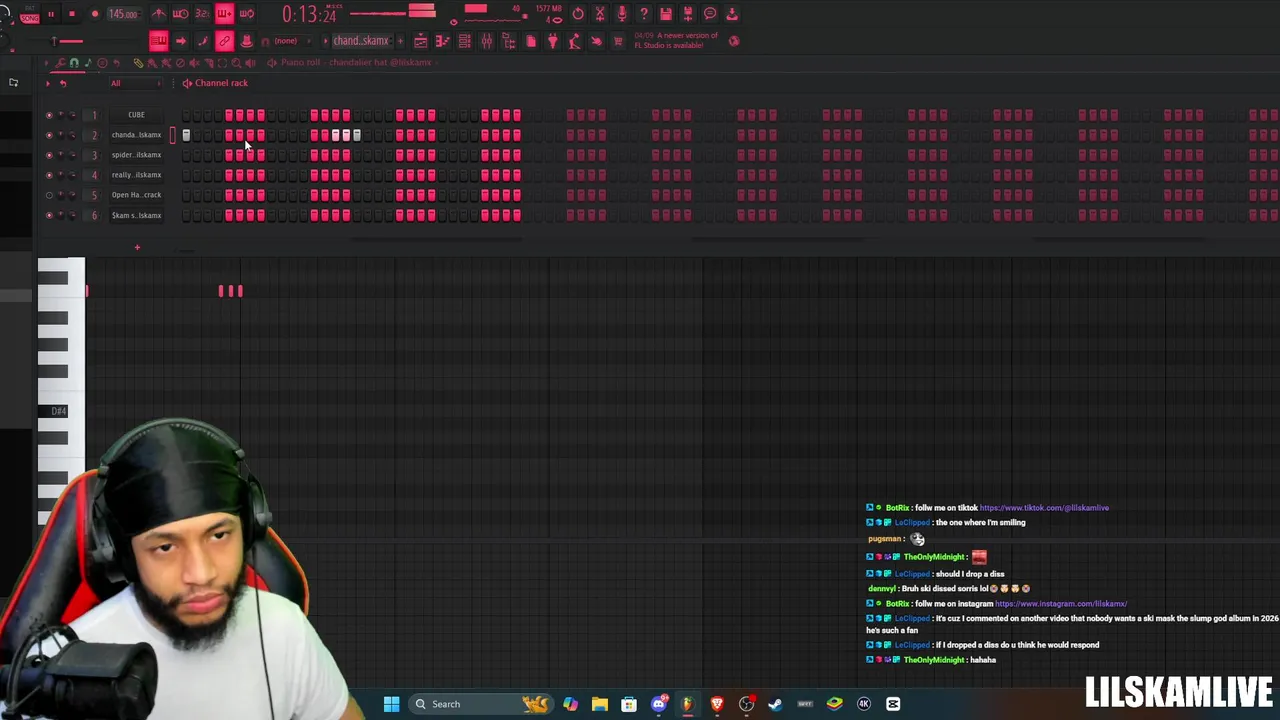Open the Windows Start menu

coord(392,704)
